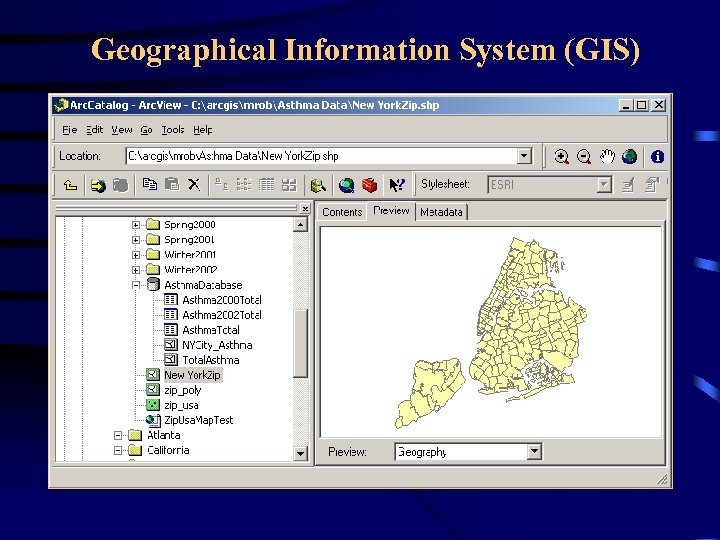Select the zip_poly shapefile
This screenshot has height=540, width=720.
click(x=183, y=390)
